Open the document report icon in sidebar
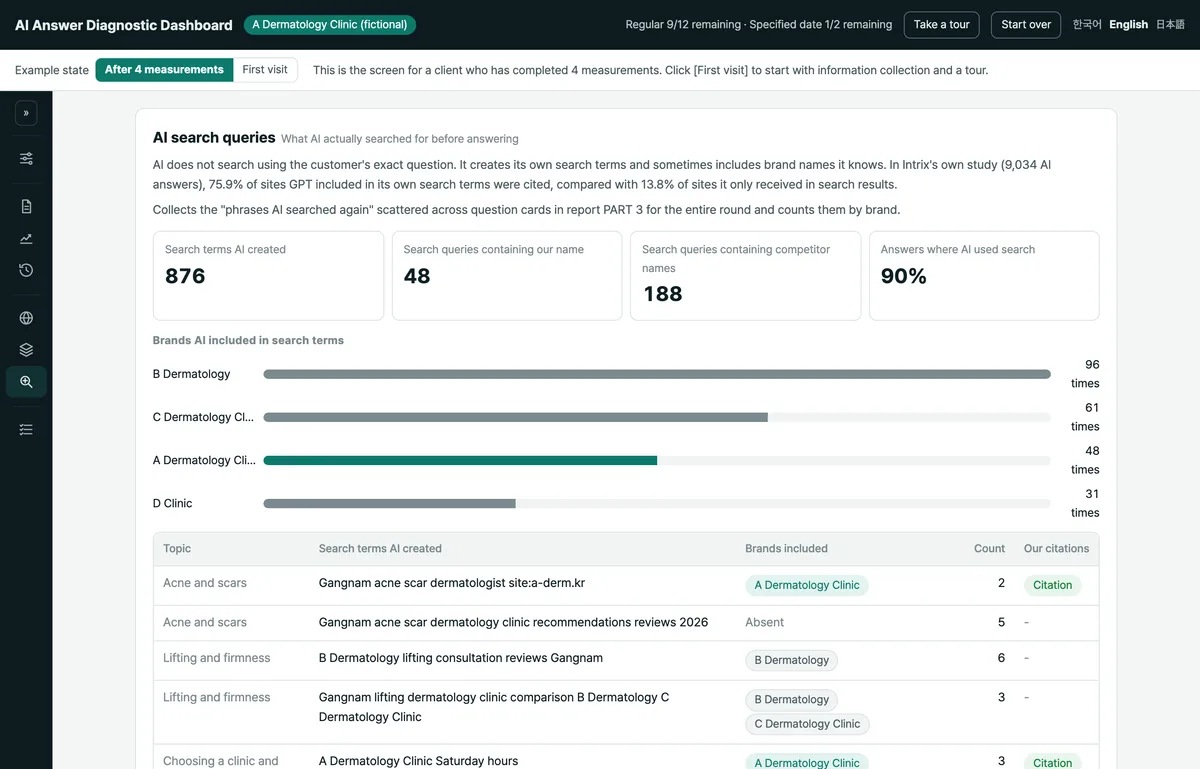 tap(26, 206)
